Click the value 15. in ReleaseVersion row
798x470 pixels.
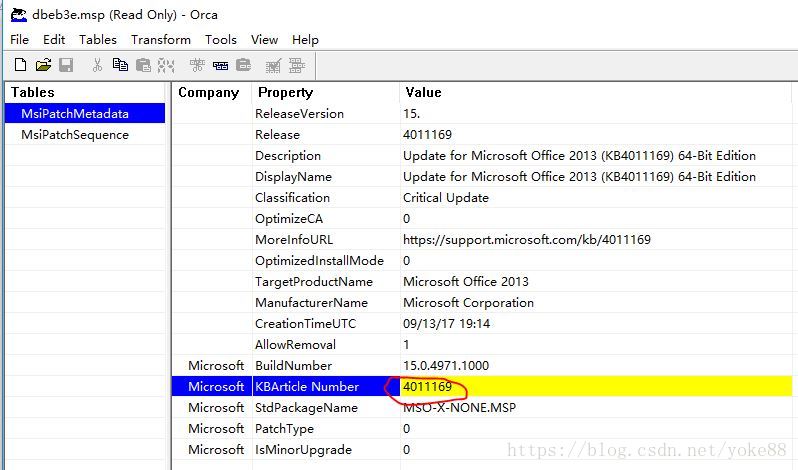[411, 113]
